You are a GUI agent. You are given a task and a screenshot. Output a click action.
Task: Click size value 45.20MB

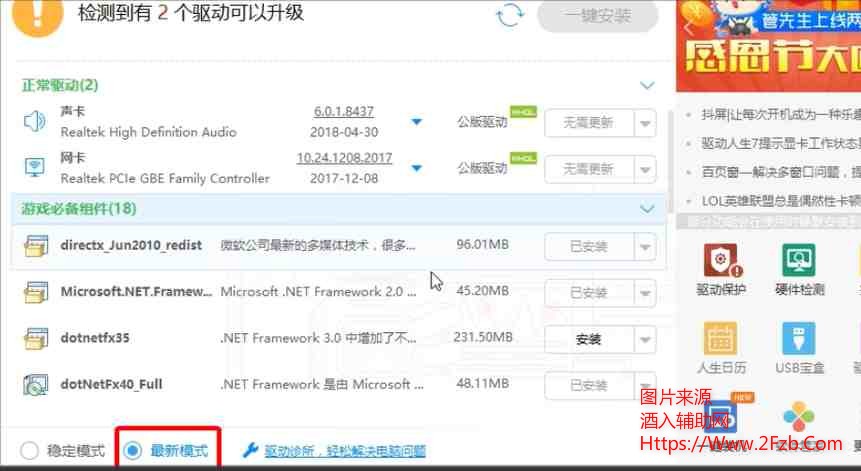pyautogui.click(x=482, y=290)
